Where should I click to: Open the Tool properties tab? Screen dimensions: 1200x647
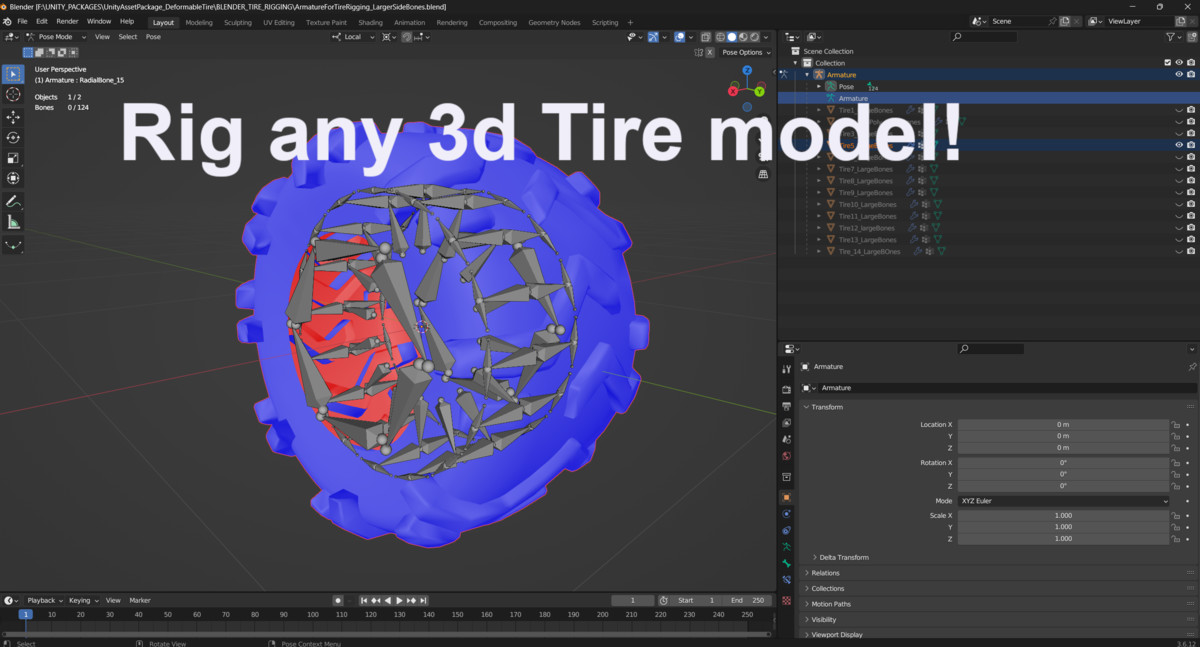point(787,369)
